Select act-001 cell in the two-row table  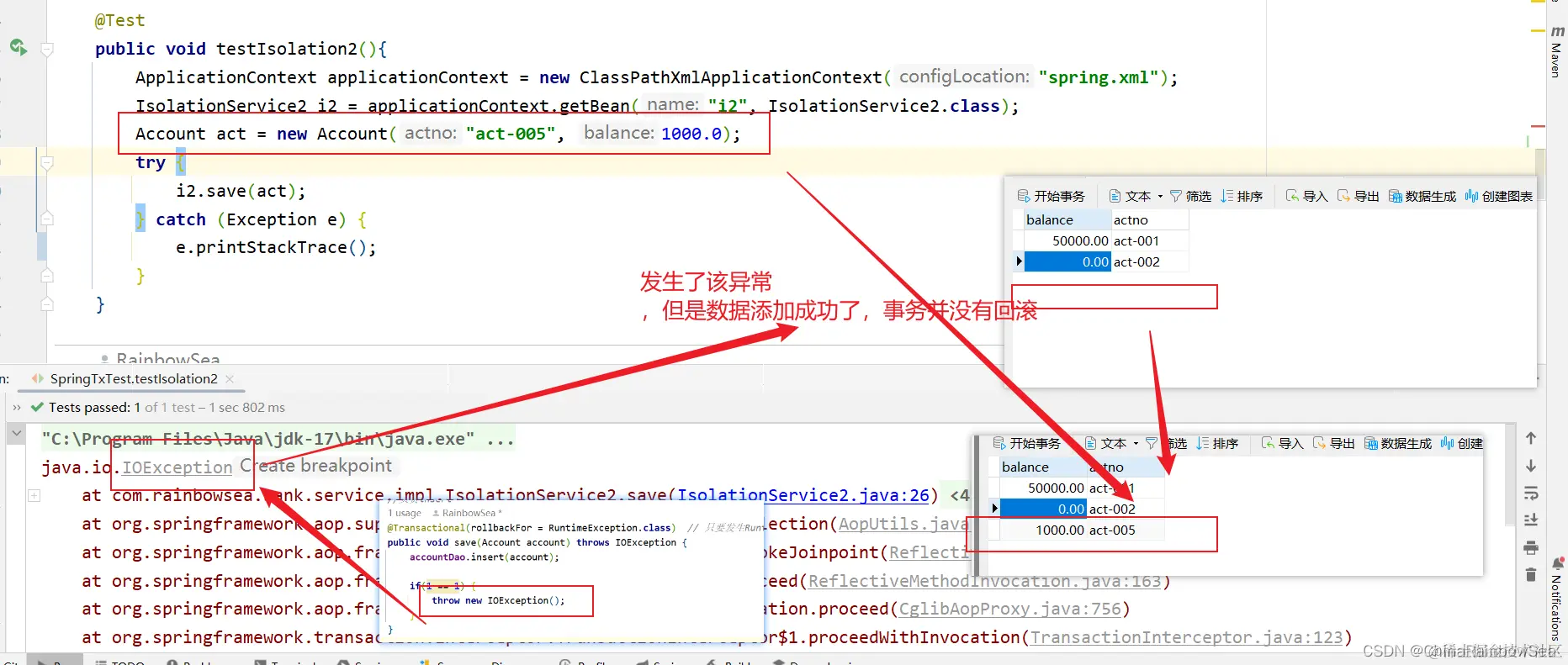click(x=1150, y=240)
